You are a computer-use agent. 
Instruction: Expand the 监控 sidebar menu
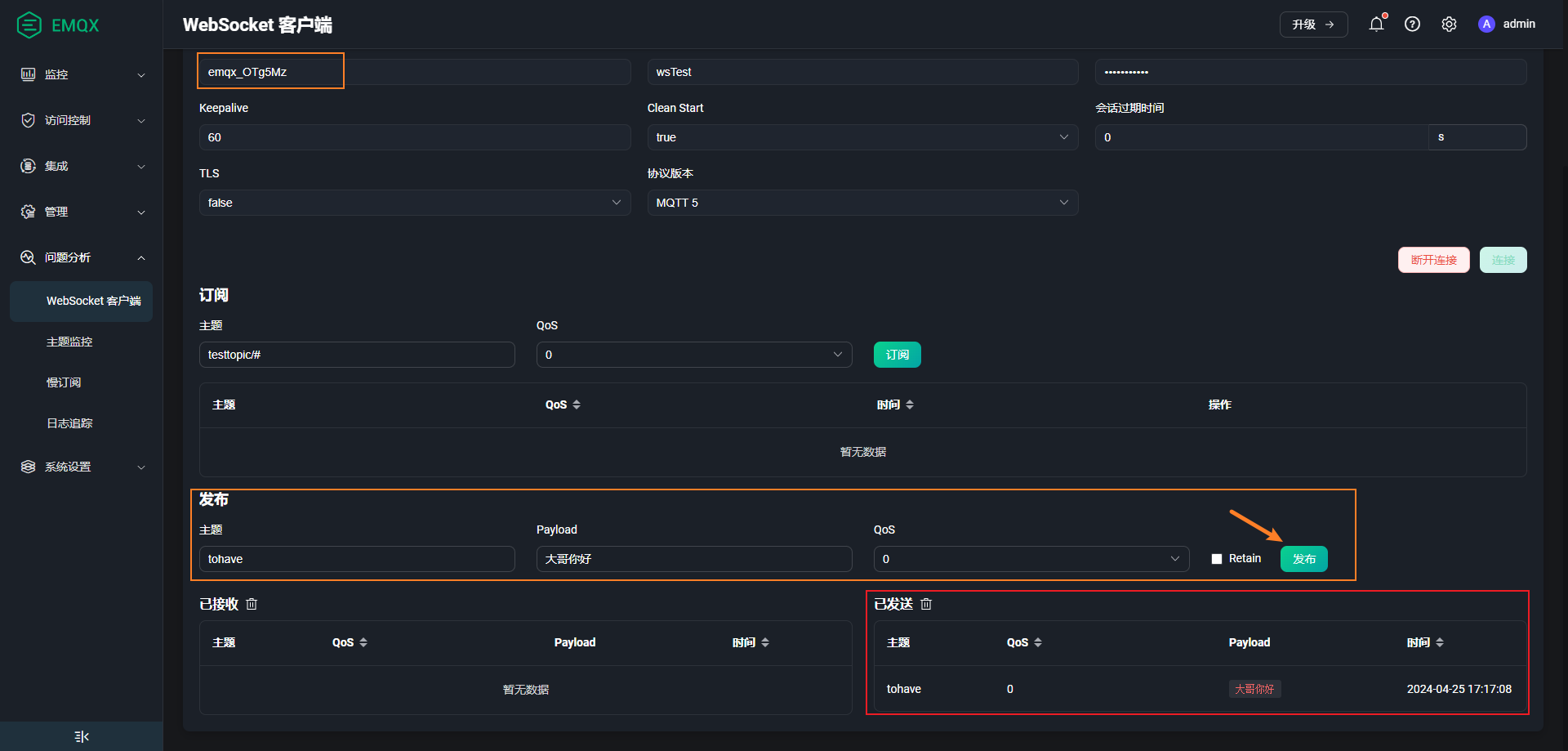82,74
